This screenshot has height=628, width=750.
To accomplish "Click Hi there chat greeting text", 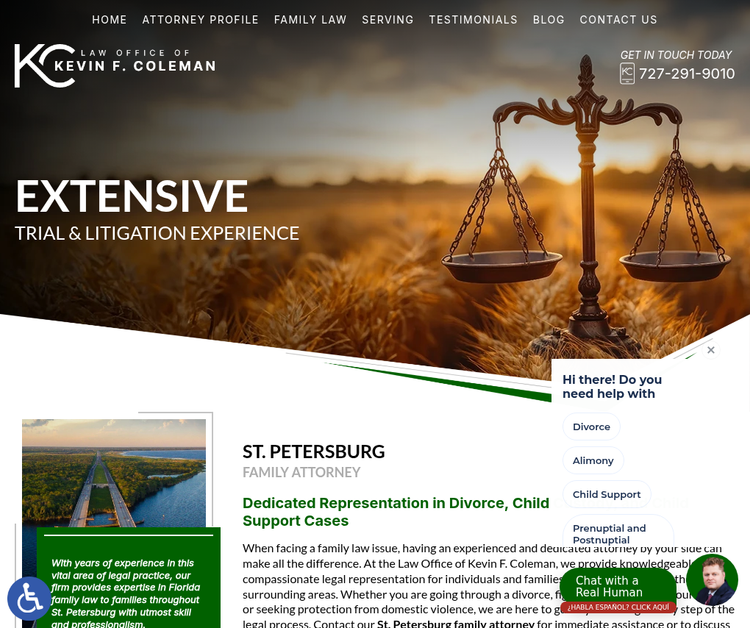I will coord(612,386).
